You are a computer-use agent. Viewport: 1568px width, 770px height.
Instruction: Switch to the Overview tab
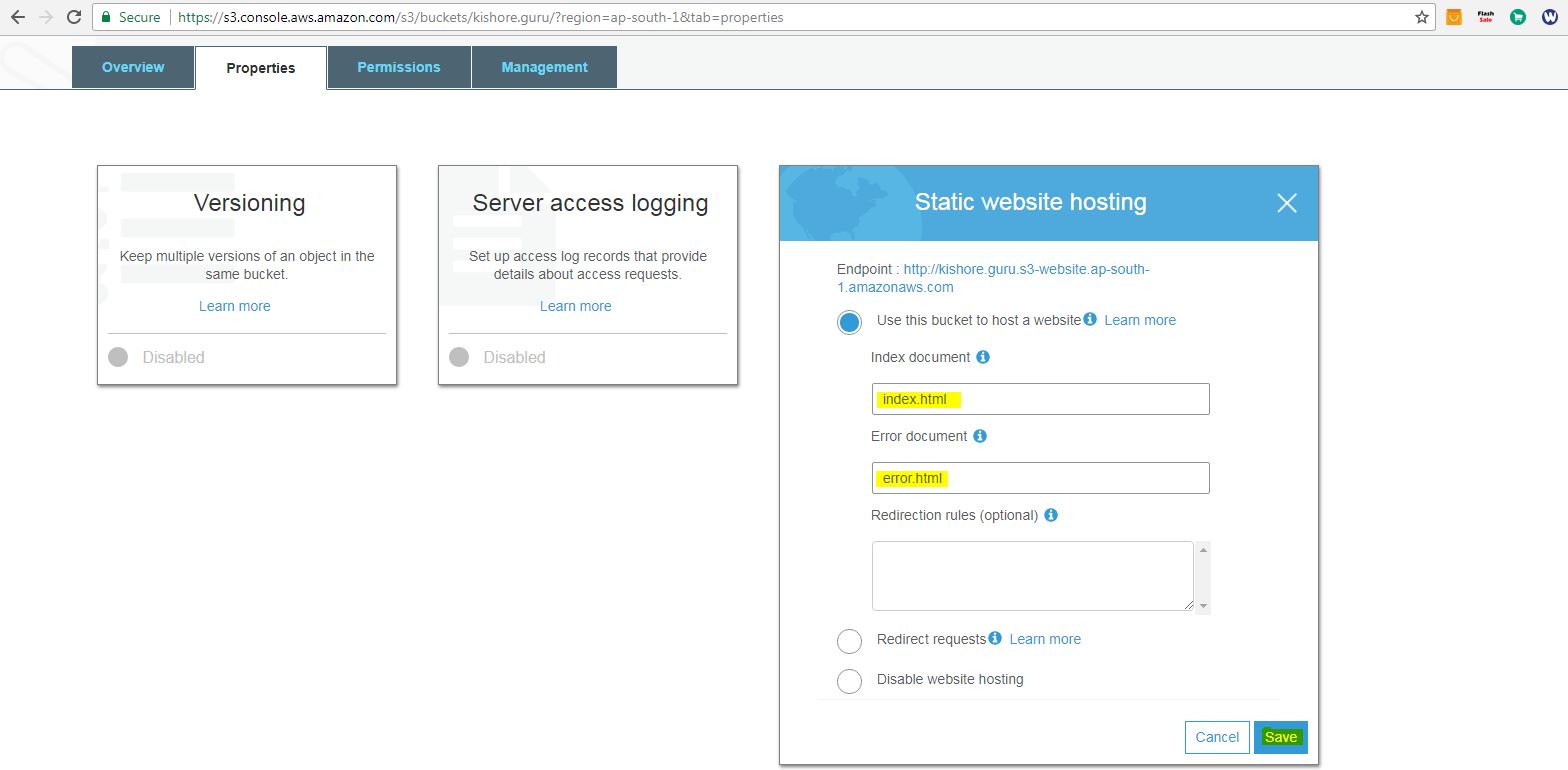(133, 67)
